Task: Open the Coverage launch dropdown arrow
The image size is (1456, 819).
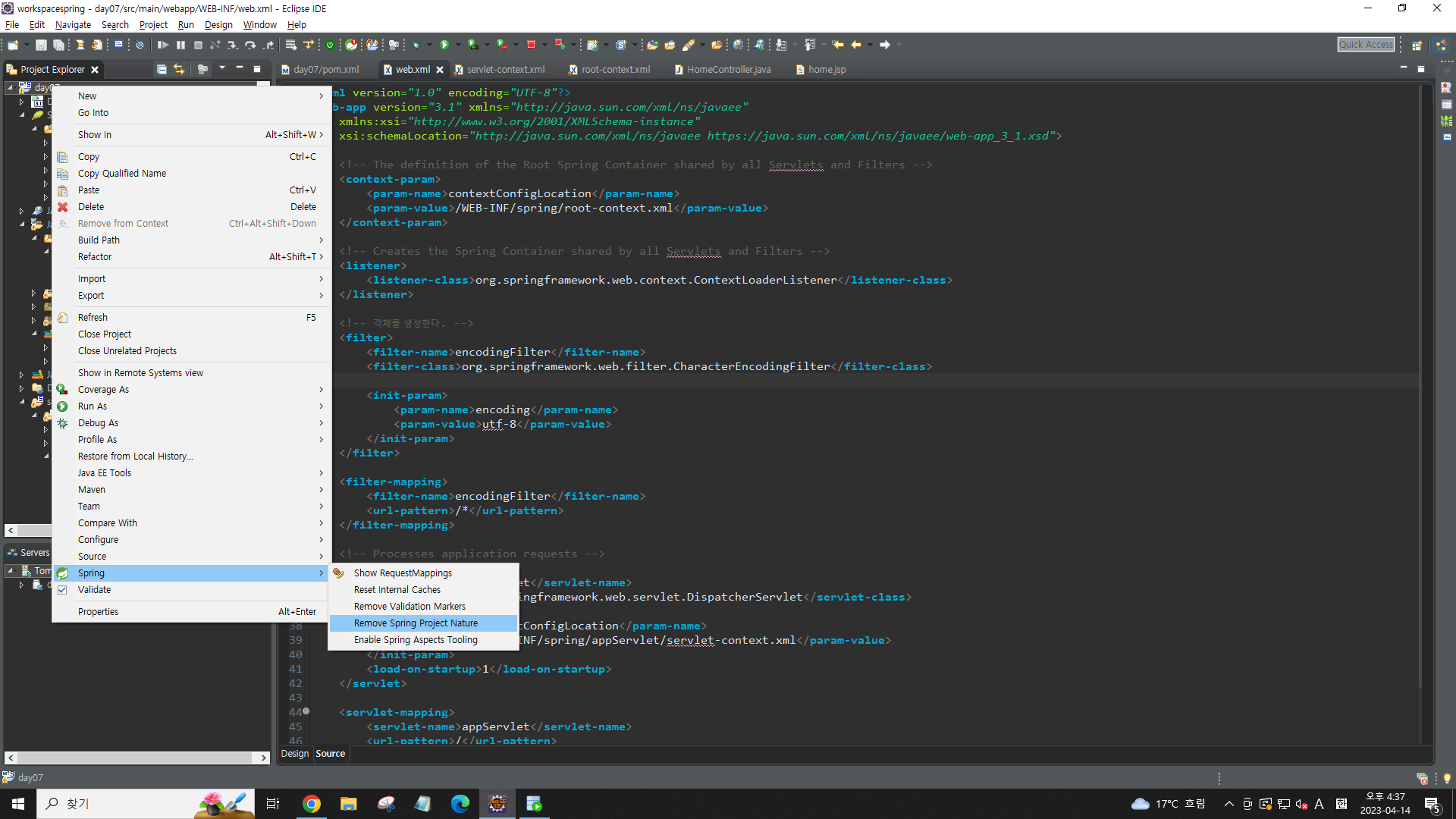Action: pyautogui.click(x=487, y=45)
